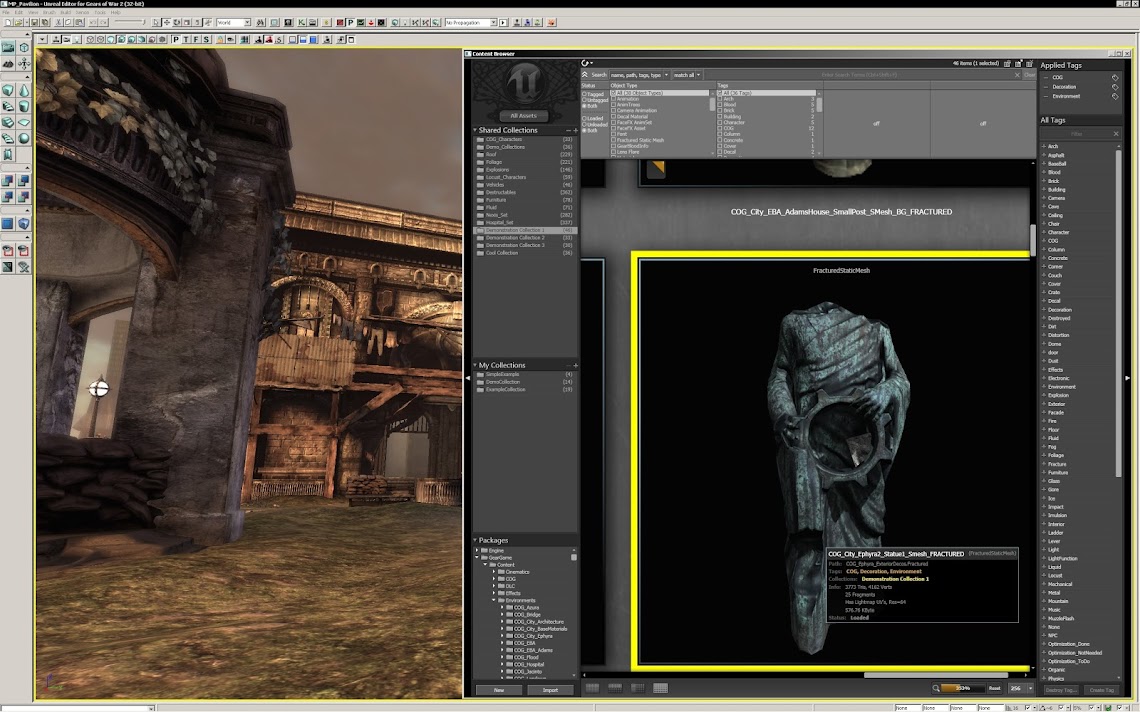Select the headless statue fractured mesh thumbnail
Viewport: 1140px width, 712px height.
[834, 460]
